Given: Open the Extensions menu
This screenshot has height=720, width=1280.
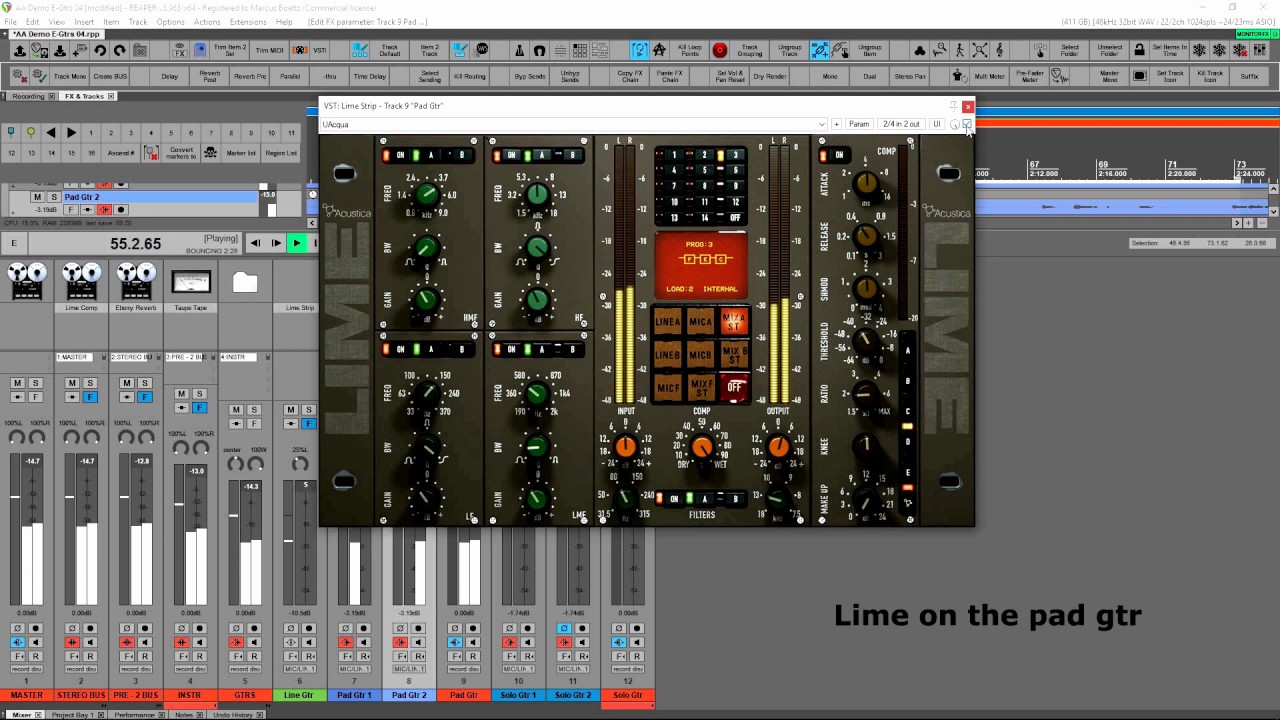Looking at the screenshot, I should [248, 21].
